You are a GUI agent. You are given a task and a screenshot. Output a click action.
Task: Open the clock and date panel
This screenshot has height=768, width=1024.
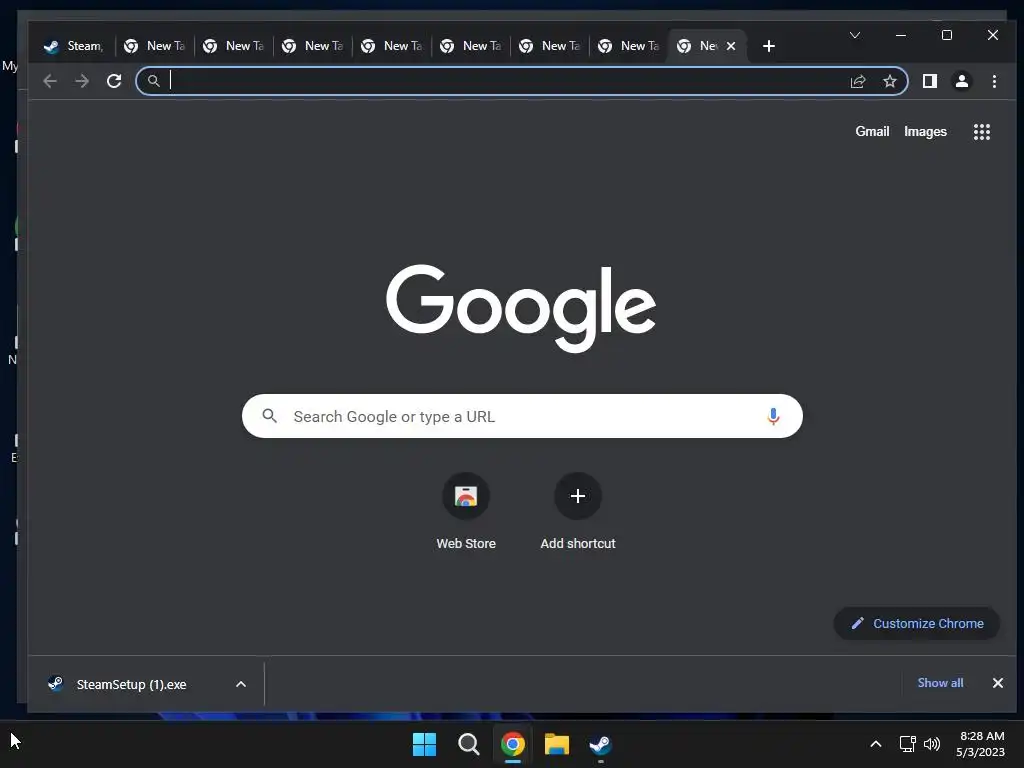click(980, 744)
